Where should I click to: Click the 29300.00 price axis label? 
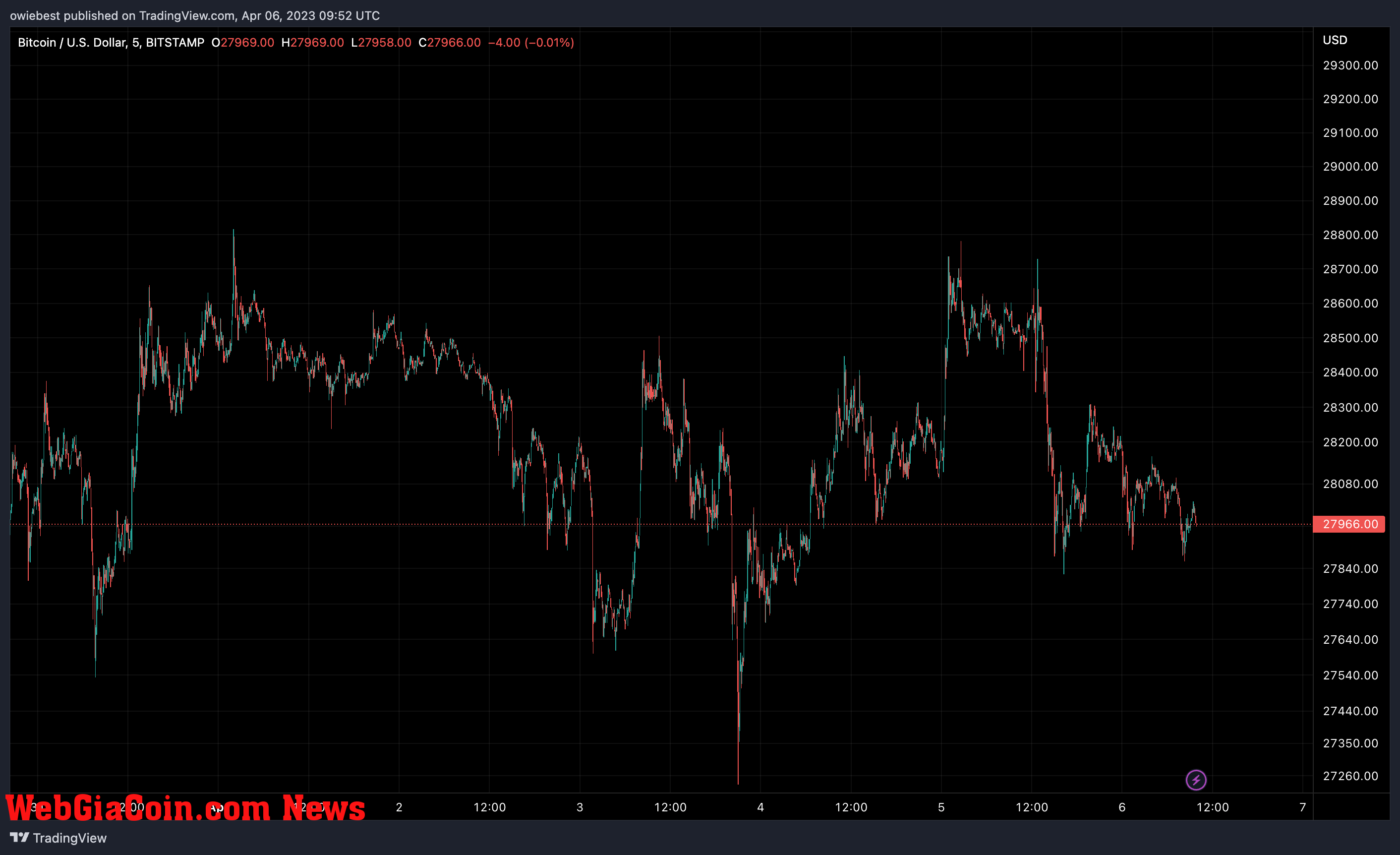click(1350, 65)
